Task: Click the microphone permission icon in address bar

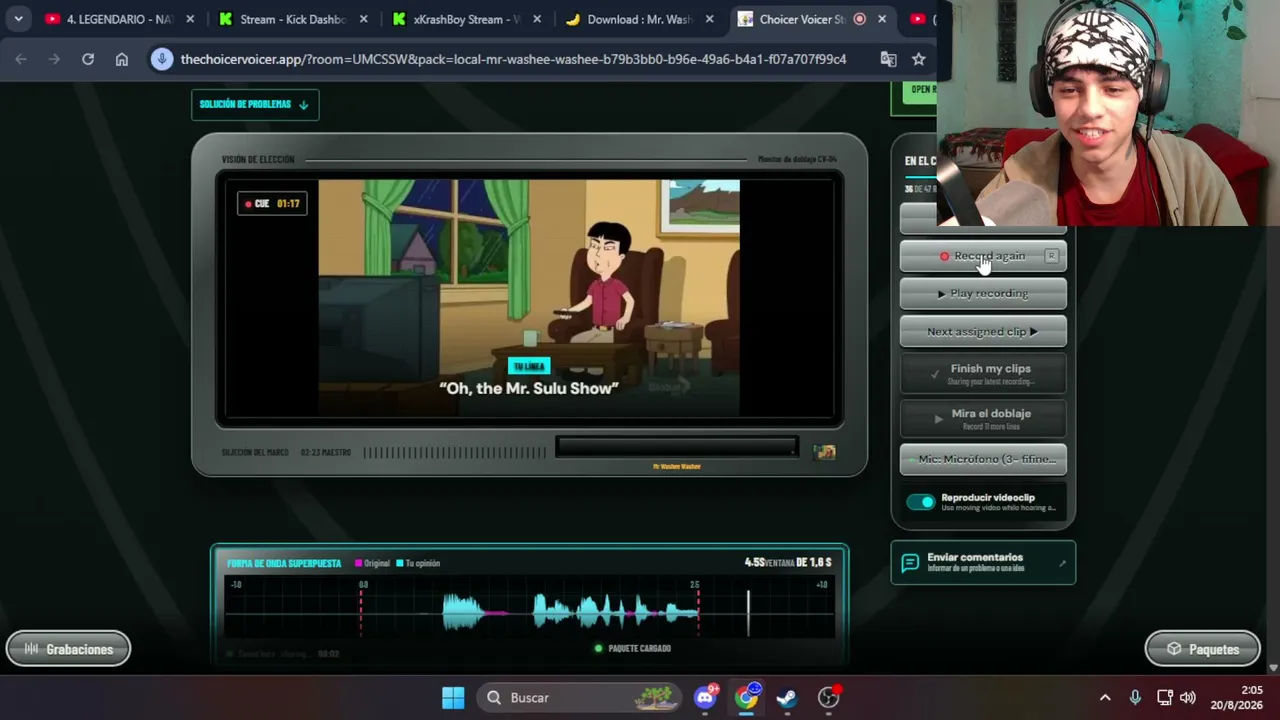Action: pos(162,59)
